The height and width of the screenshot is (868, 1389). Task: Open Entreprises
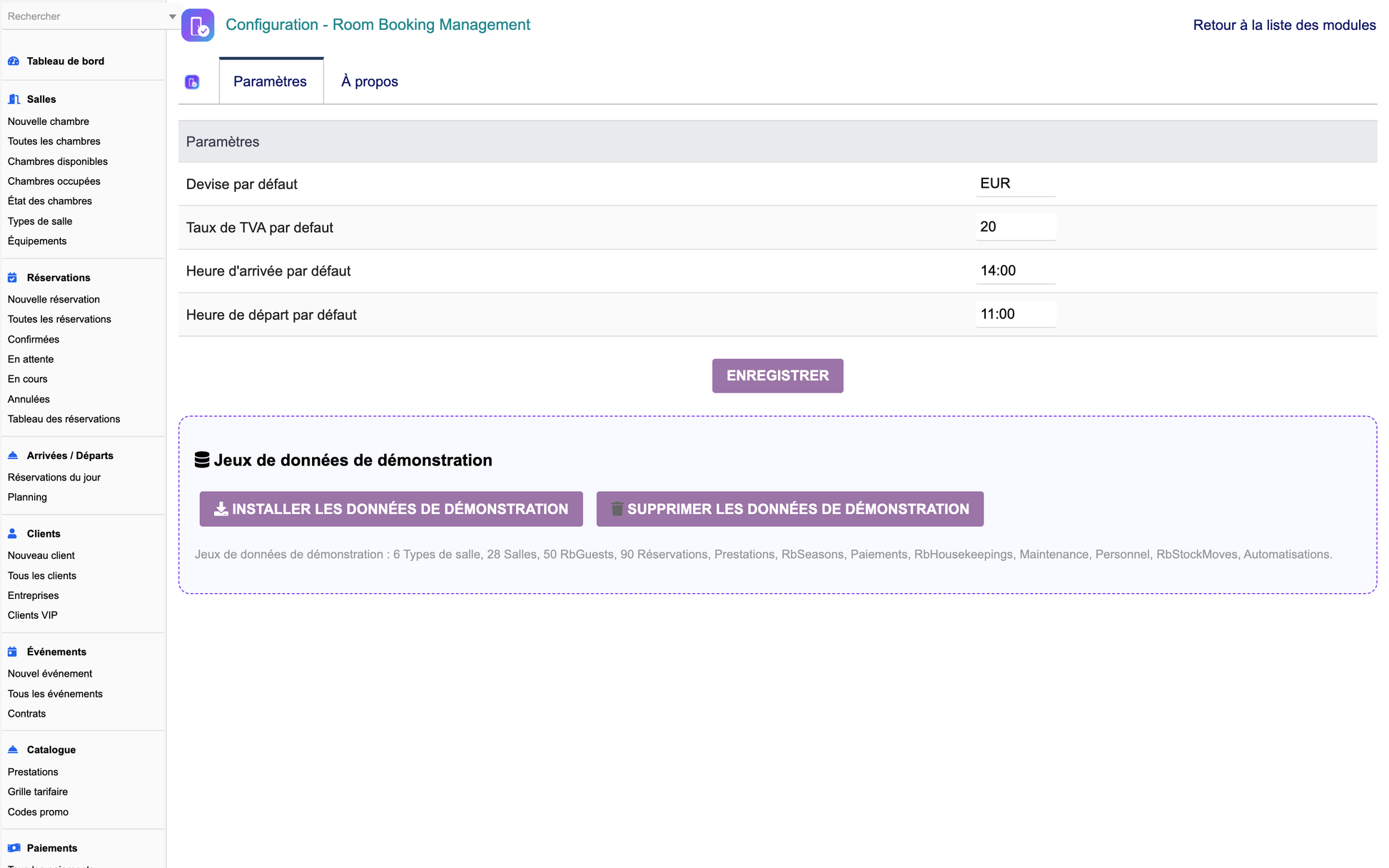point(34,595)
